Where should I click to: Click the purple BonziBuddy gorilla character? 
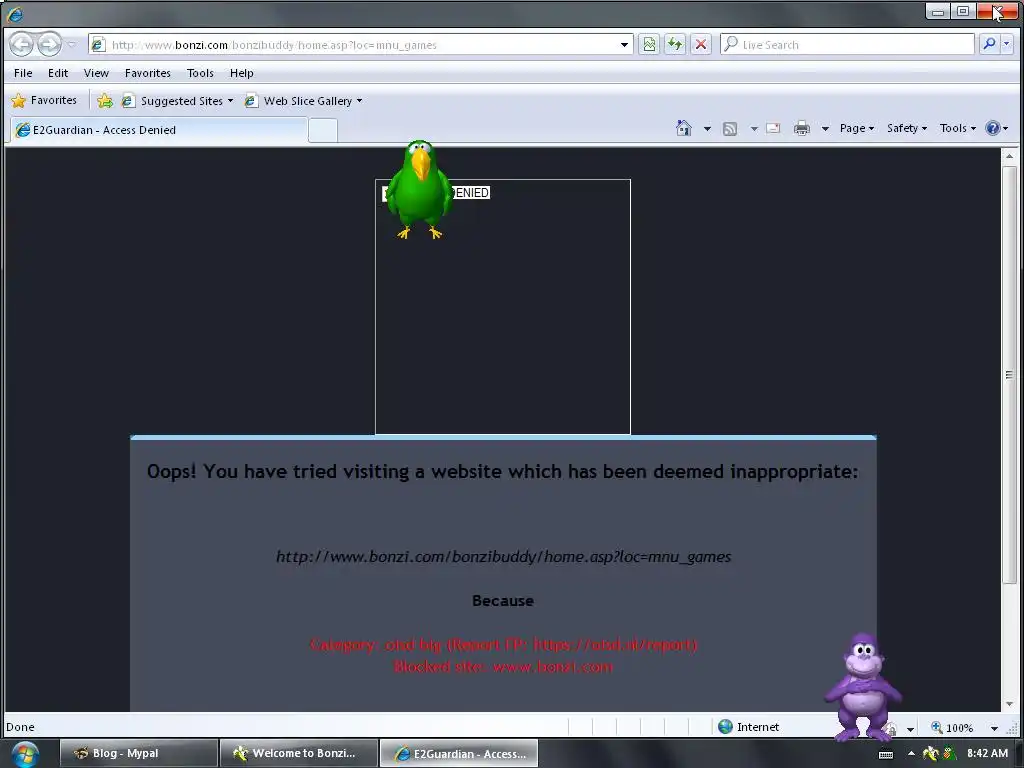[863, 687]
